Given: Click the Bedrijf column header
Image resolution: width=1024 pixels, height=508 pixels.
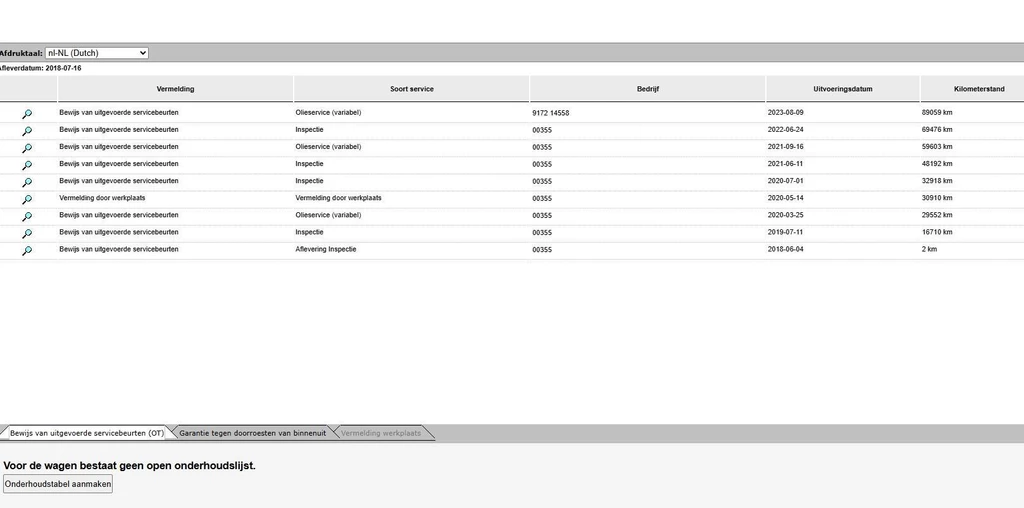Looking at the screenshot, I should (x=647, y=89).
